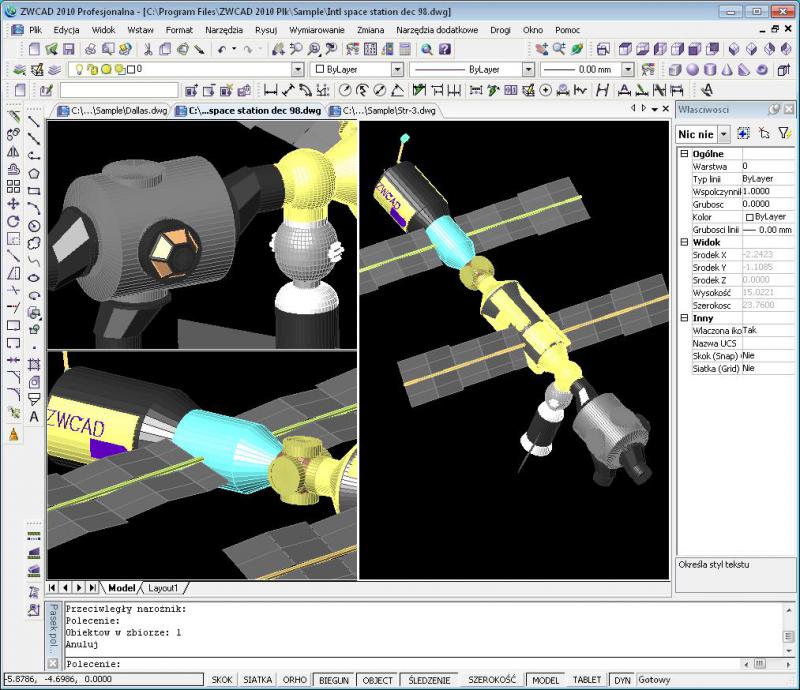Toggle BIEGUN polar tracking
800x690 pixels.
pyautogui.click(x=334, y=680)
